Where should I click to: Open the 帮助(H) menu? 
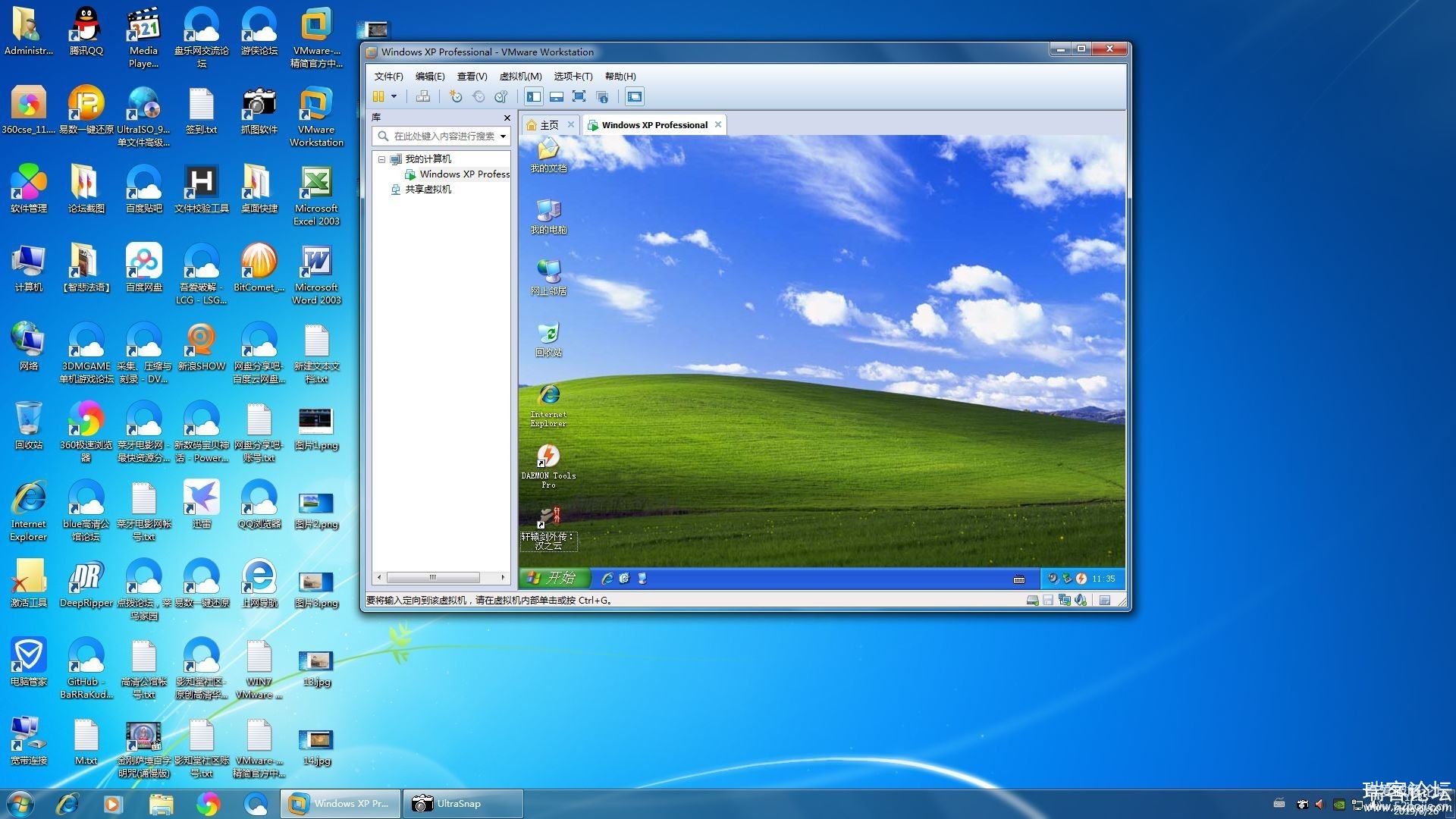[620, 76]
